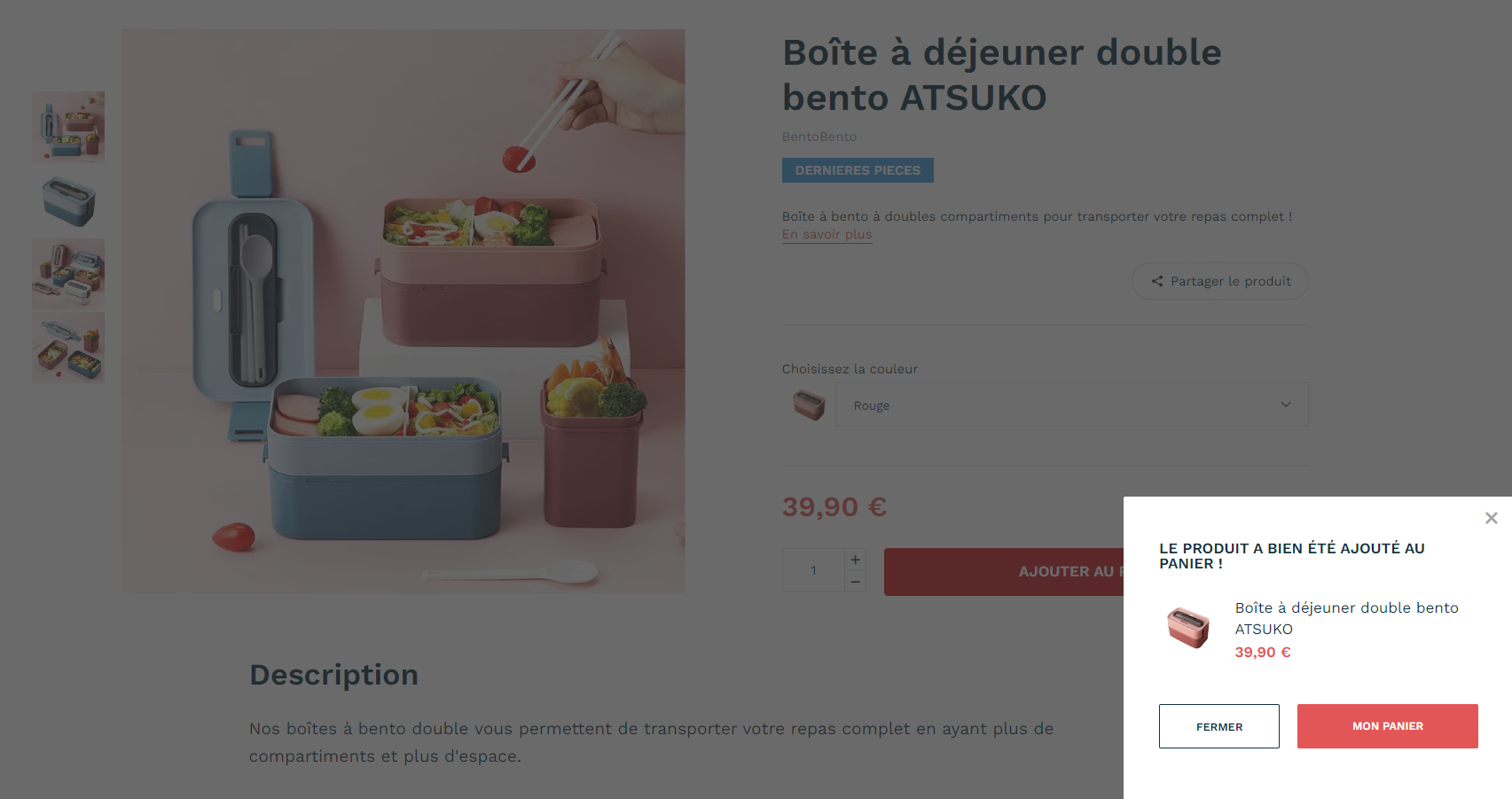
Task: Open the main product image
Action: coord(403,311)
